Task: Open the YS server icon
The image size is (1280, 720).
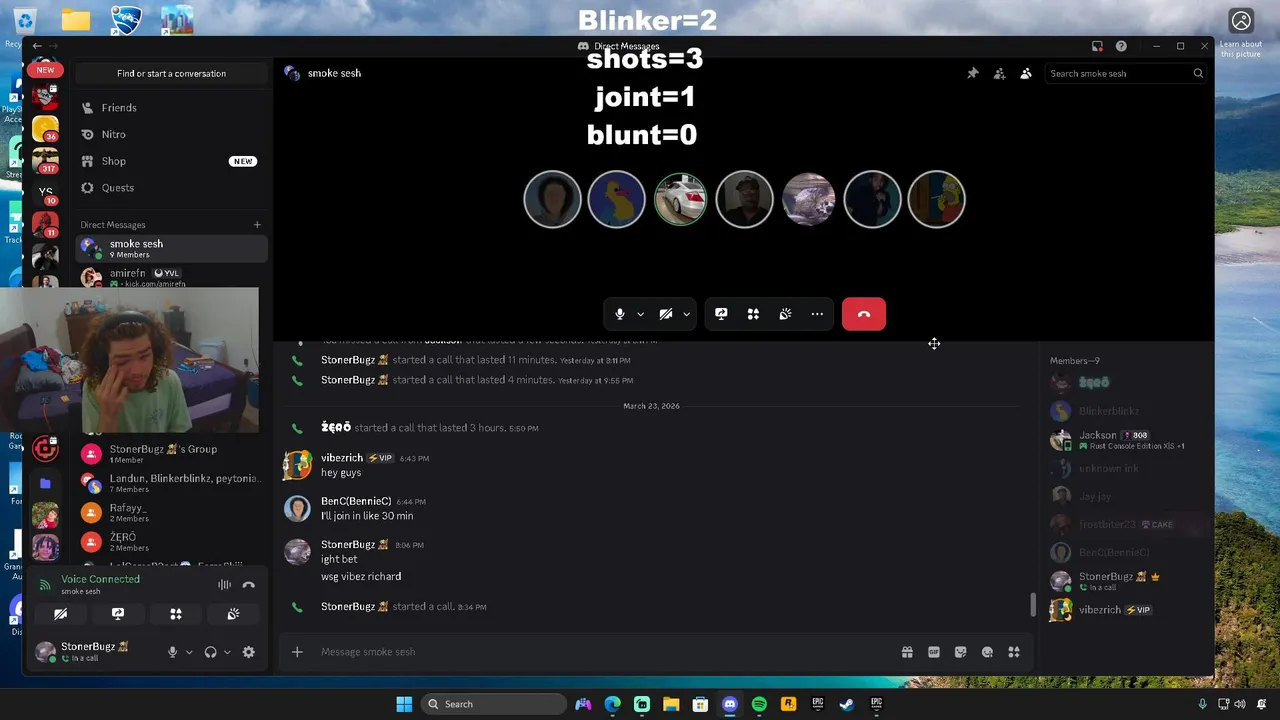Action: coord(45,192)
